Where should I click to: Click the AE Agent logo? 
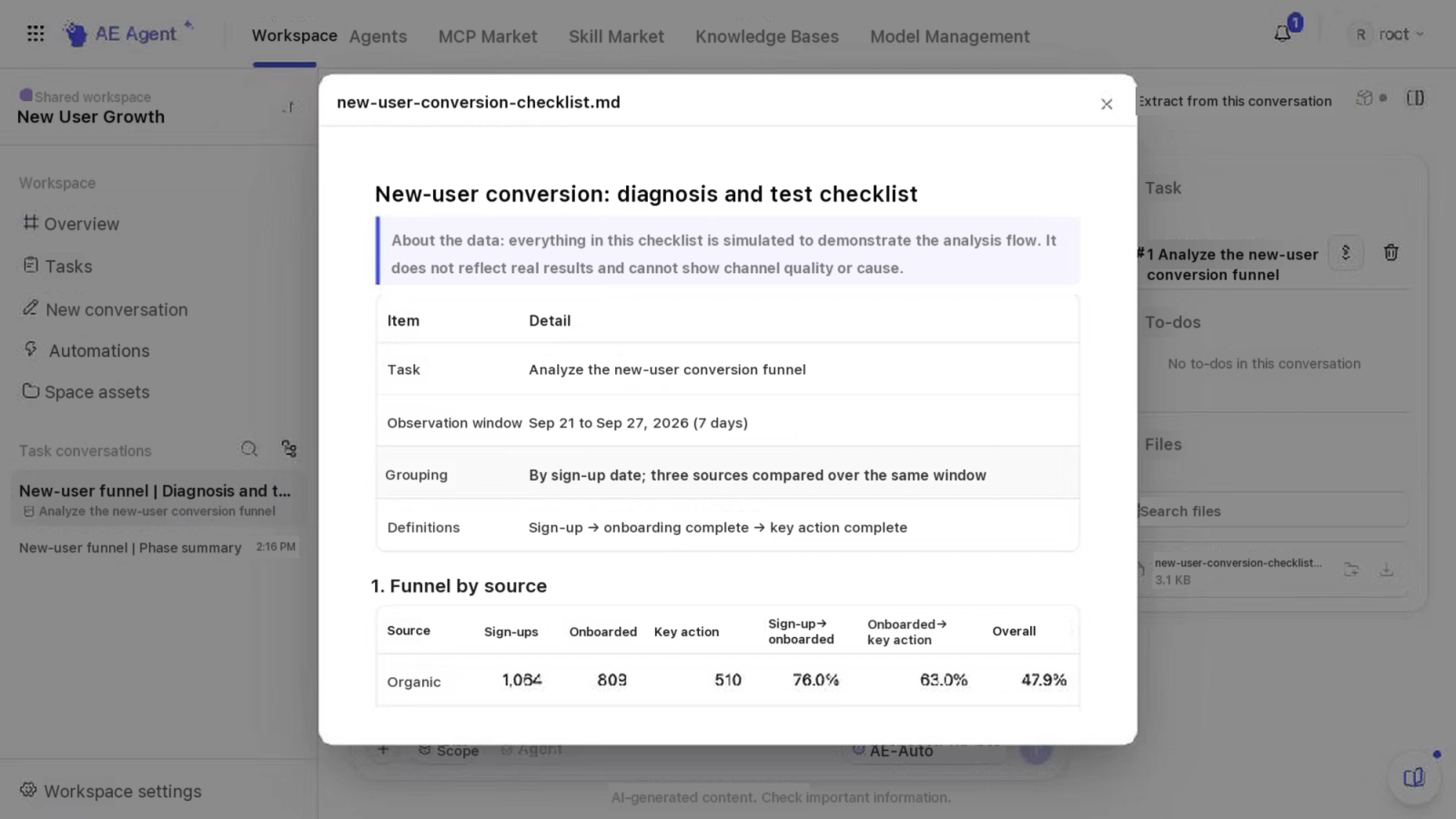click(127, 34)
